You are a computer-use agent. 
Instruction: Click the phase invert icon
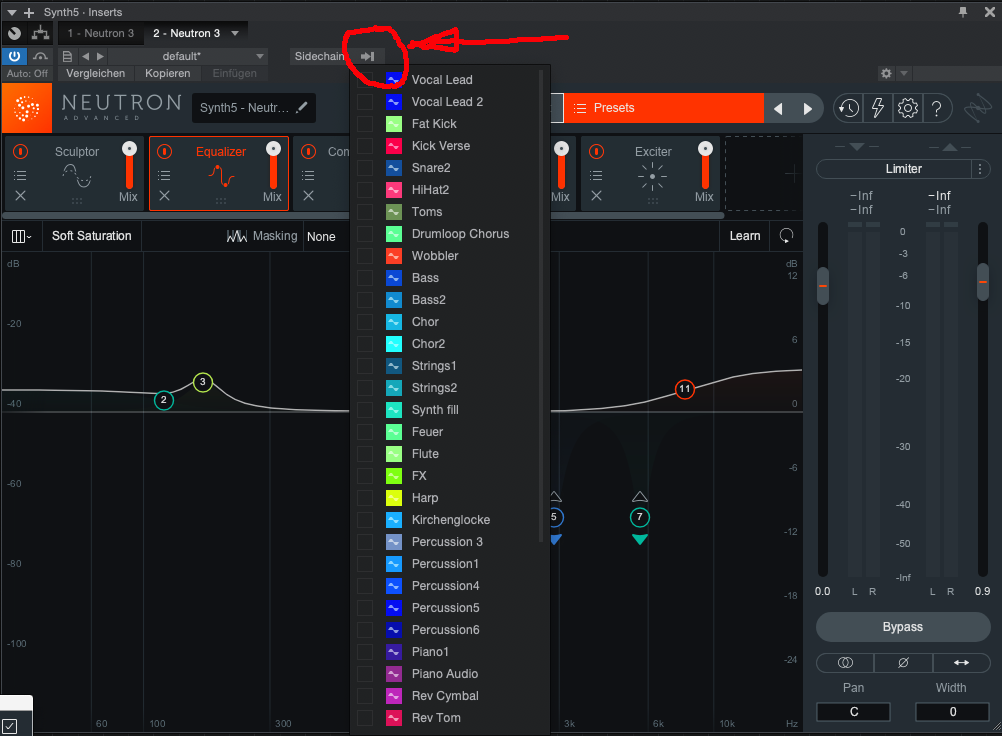(903, 663)
